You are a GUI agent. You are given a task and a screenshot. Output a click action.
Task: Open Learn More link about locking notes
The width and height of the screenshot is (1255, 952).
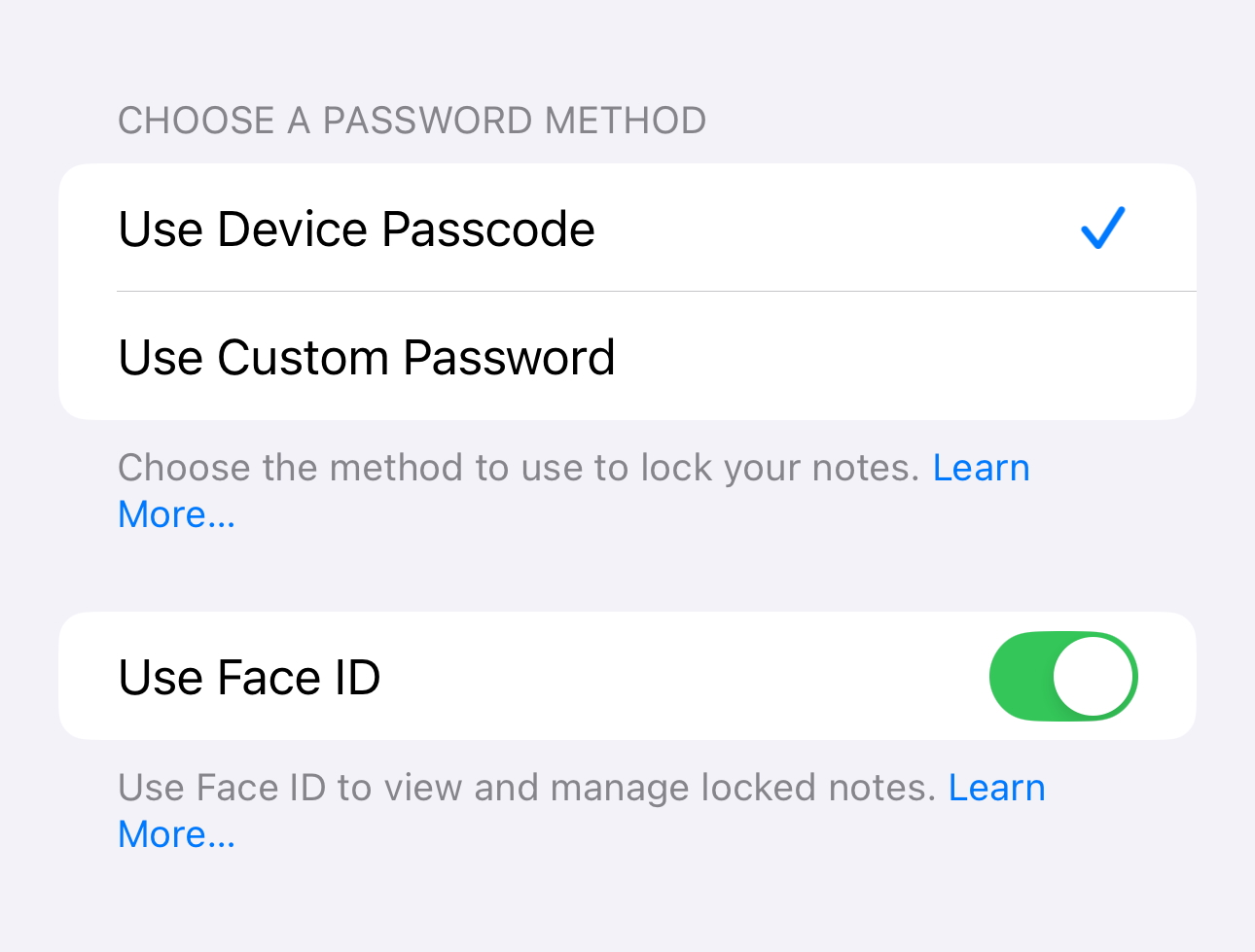[x=980, y=469]
